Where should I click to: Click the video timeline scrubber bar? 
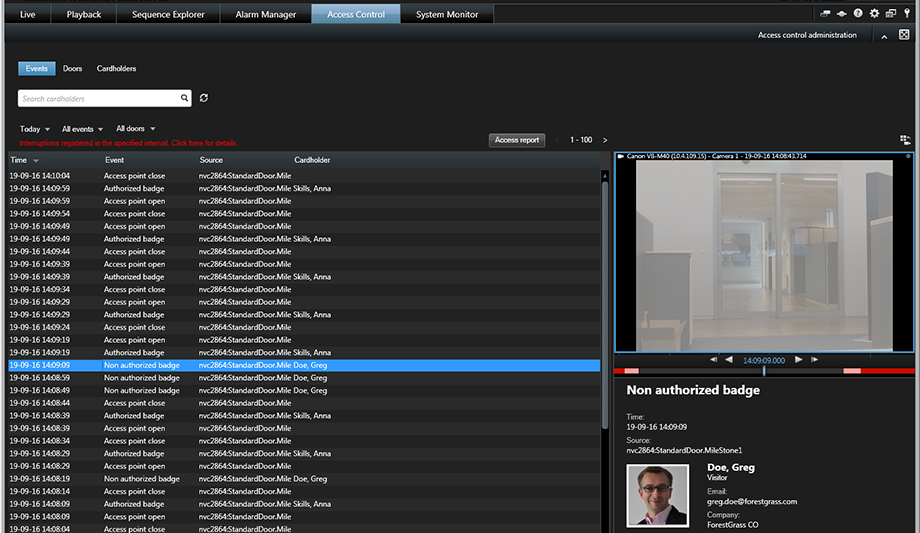coord(764,371)
